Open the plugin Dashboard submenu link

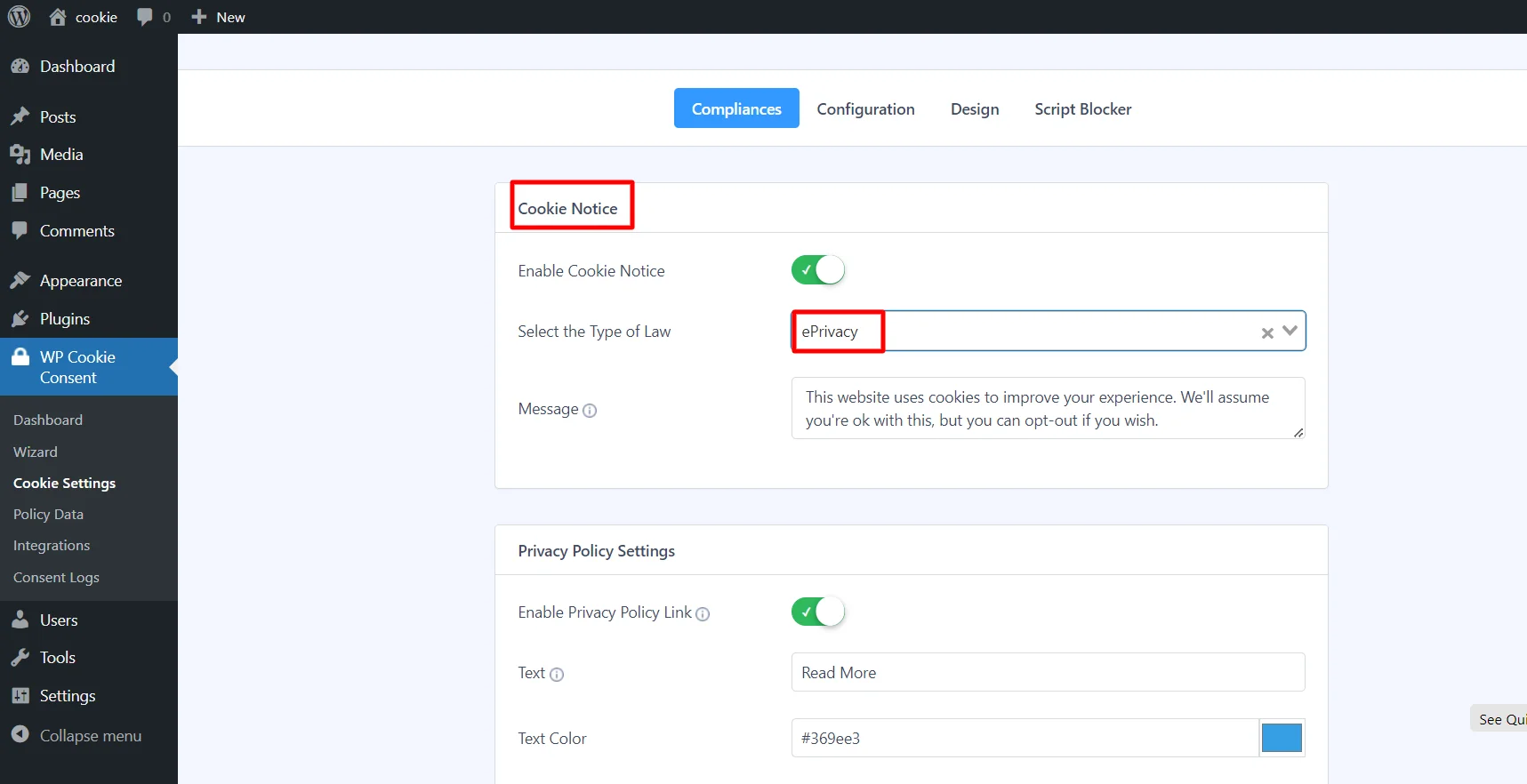tap(48, 420)
